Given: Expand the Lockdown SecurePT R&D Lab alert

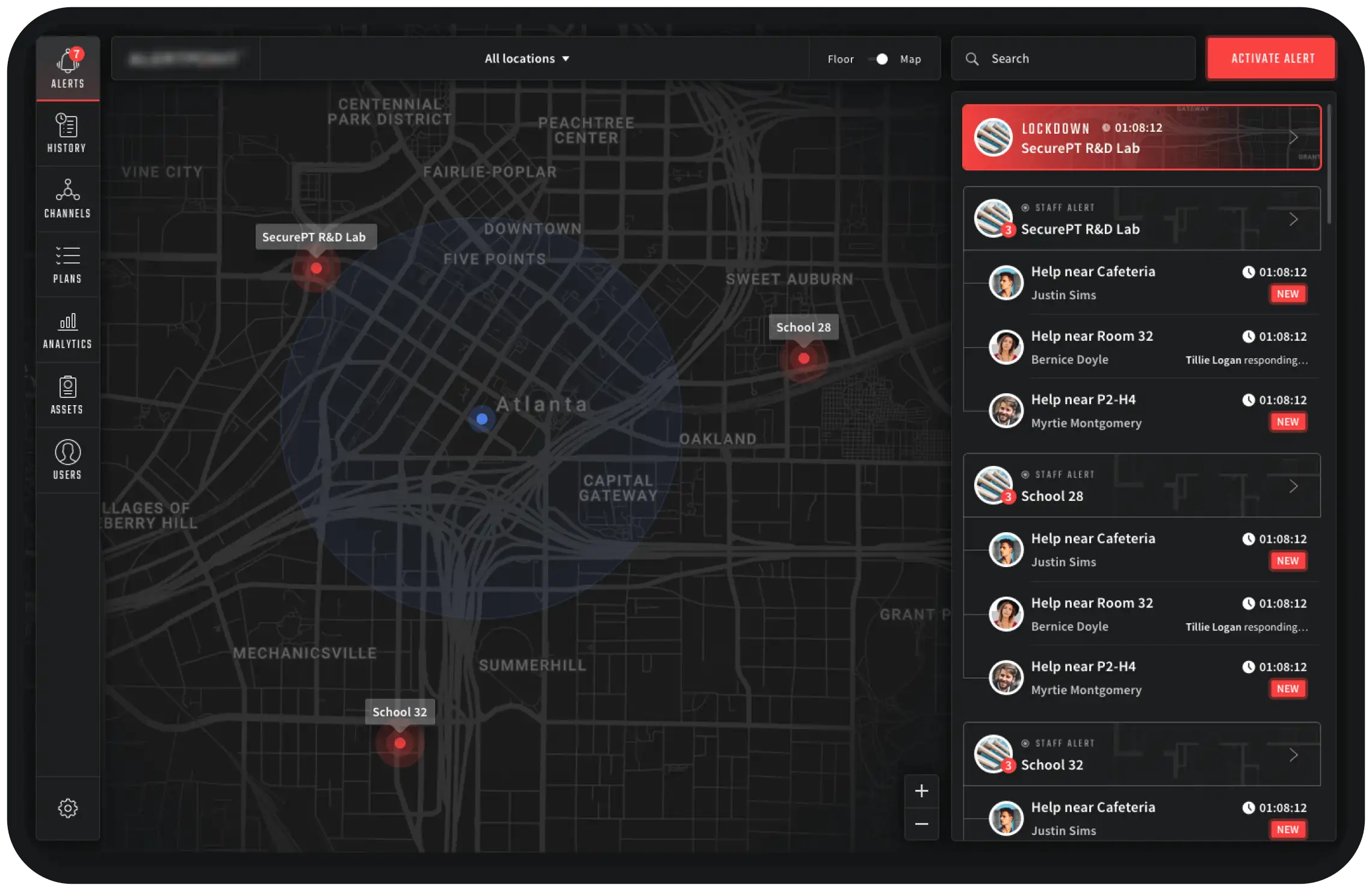Looking at the screenshot, I should pyautogui.click(x=1293, y=137).
